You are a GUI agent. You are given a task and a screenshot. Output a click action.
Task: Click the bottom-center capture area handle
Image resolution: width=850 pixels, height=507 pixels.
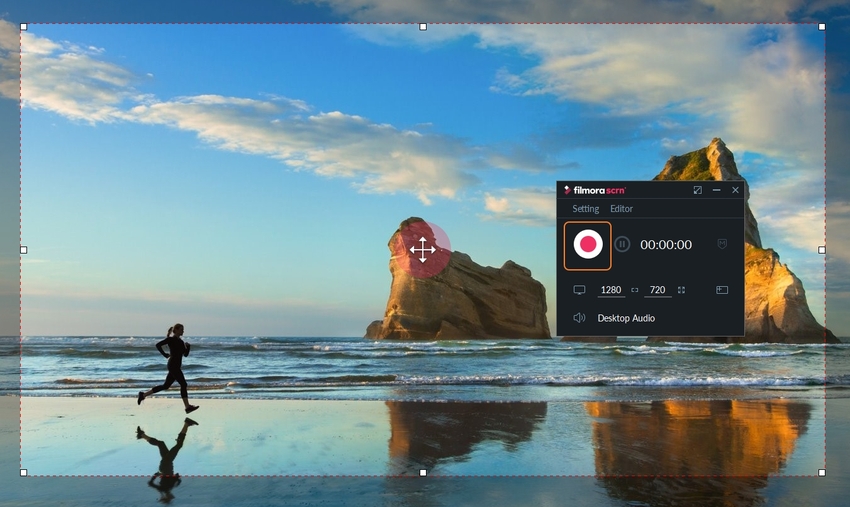[x=423, y=473]
